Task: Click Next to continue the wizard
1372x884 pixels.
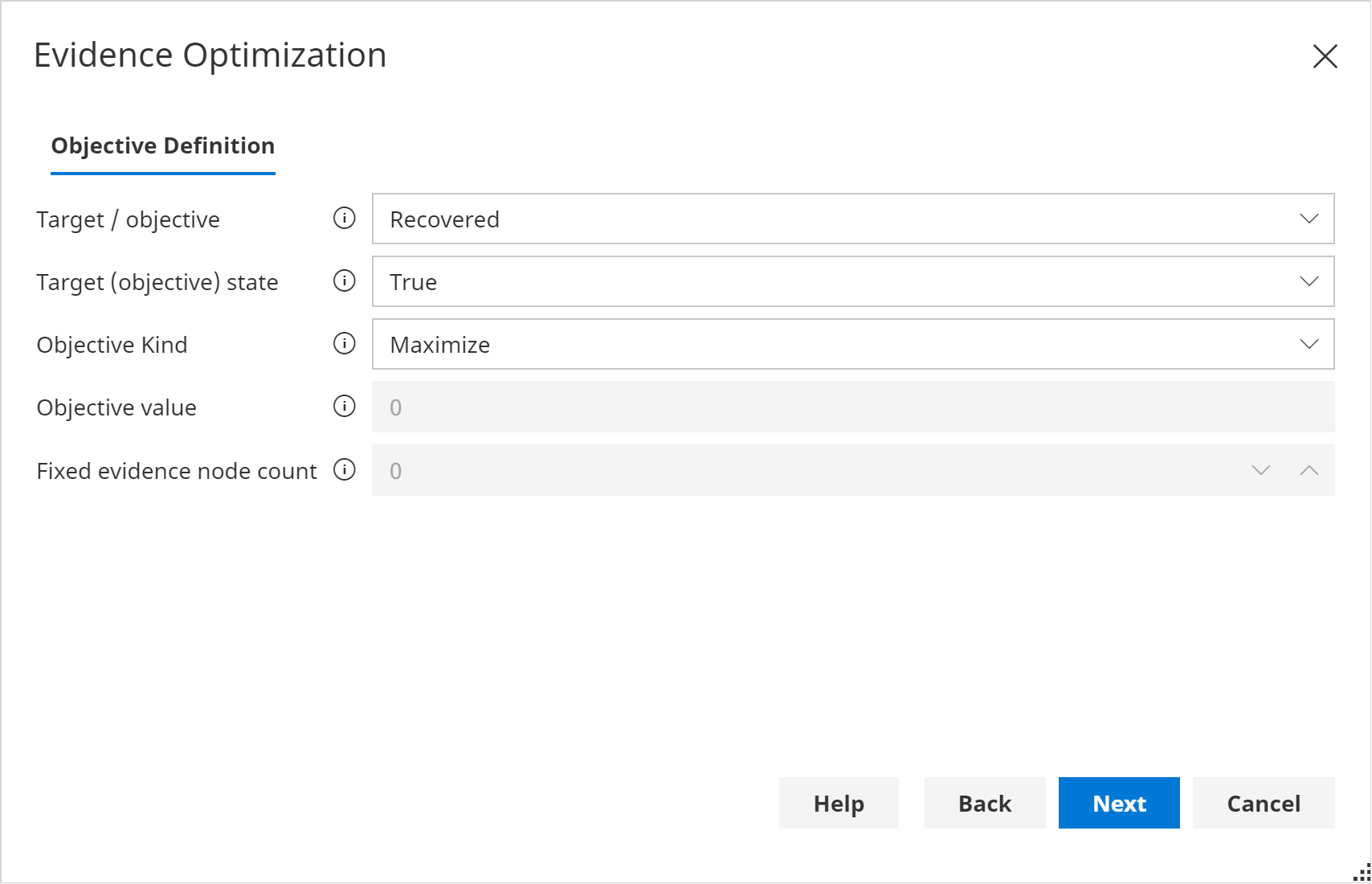Action: 1118,803
